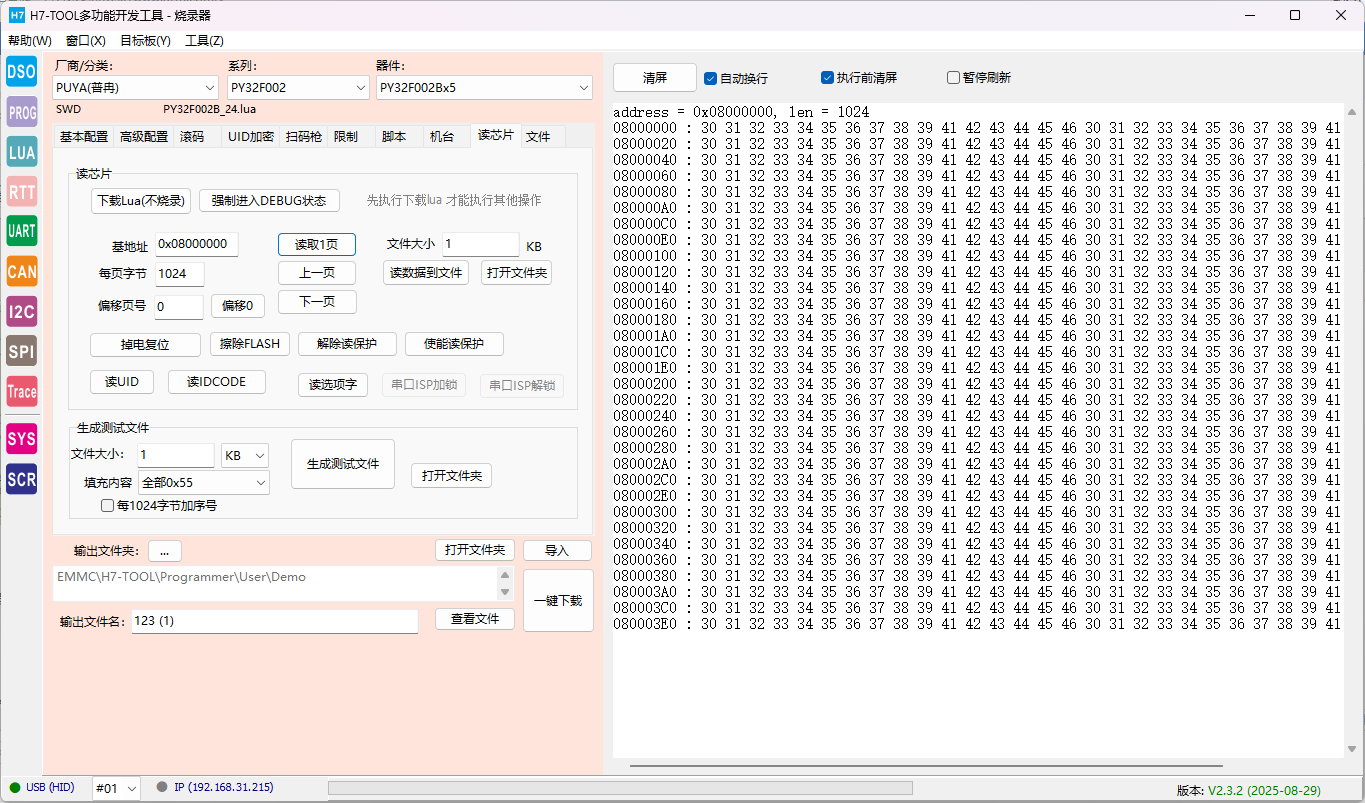Open the UART serial tool
Image resolution: width=1365 pixels, height=803 pixels.
tap(21, 231)
